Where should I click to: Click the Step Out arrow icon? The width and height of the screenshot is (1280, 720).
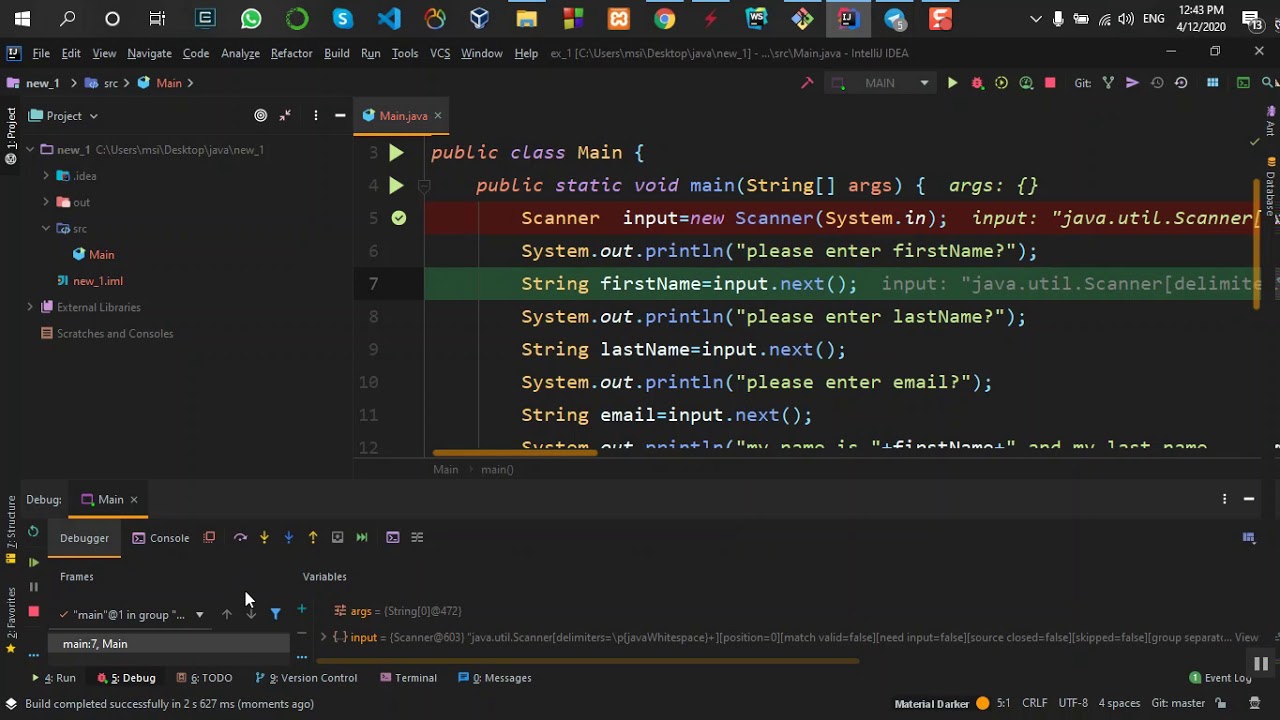coord(313,538)
